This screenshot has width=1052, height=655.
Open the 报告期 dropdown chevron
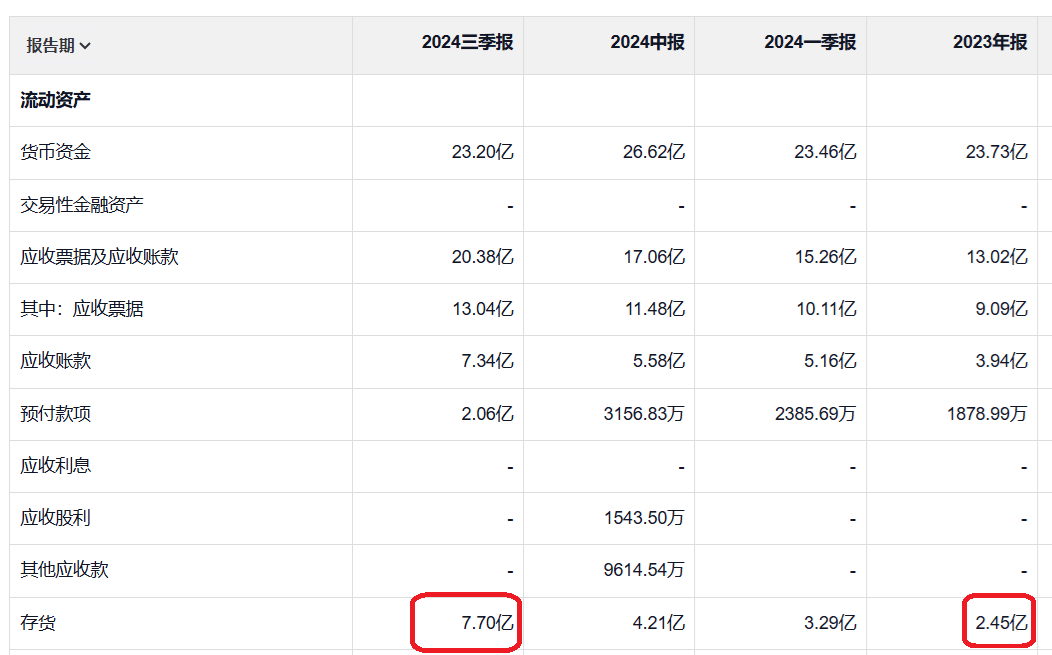pos(85,46)
